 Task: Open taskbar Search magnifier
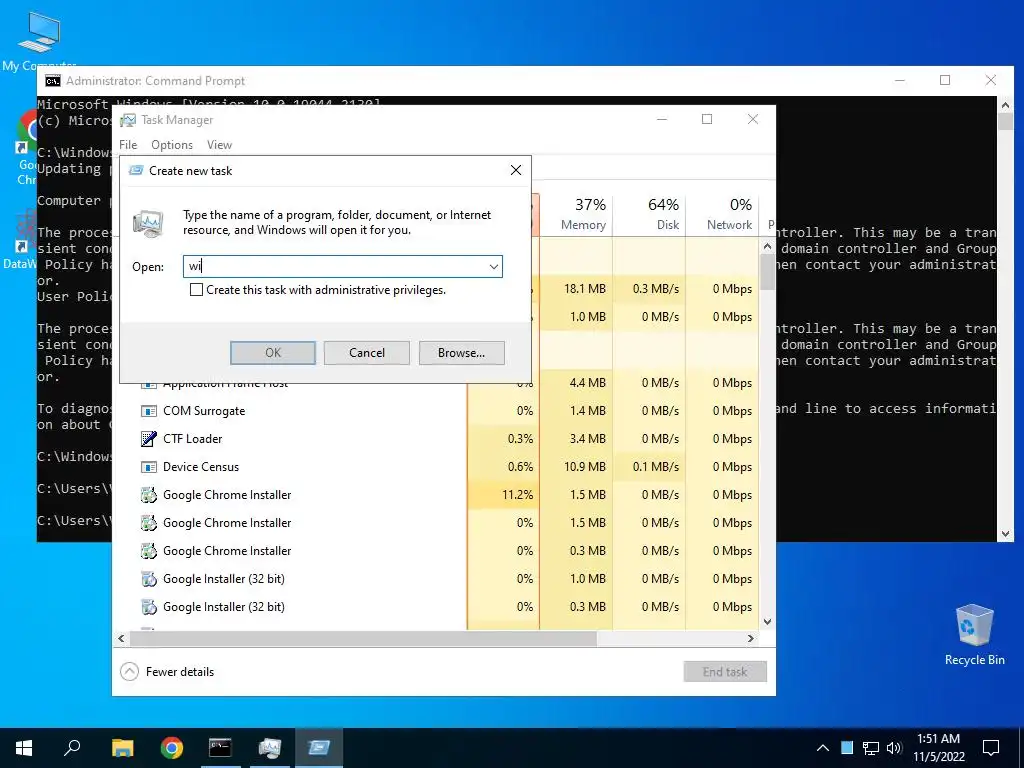tap(72, 748)
